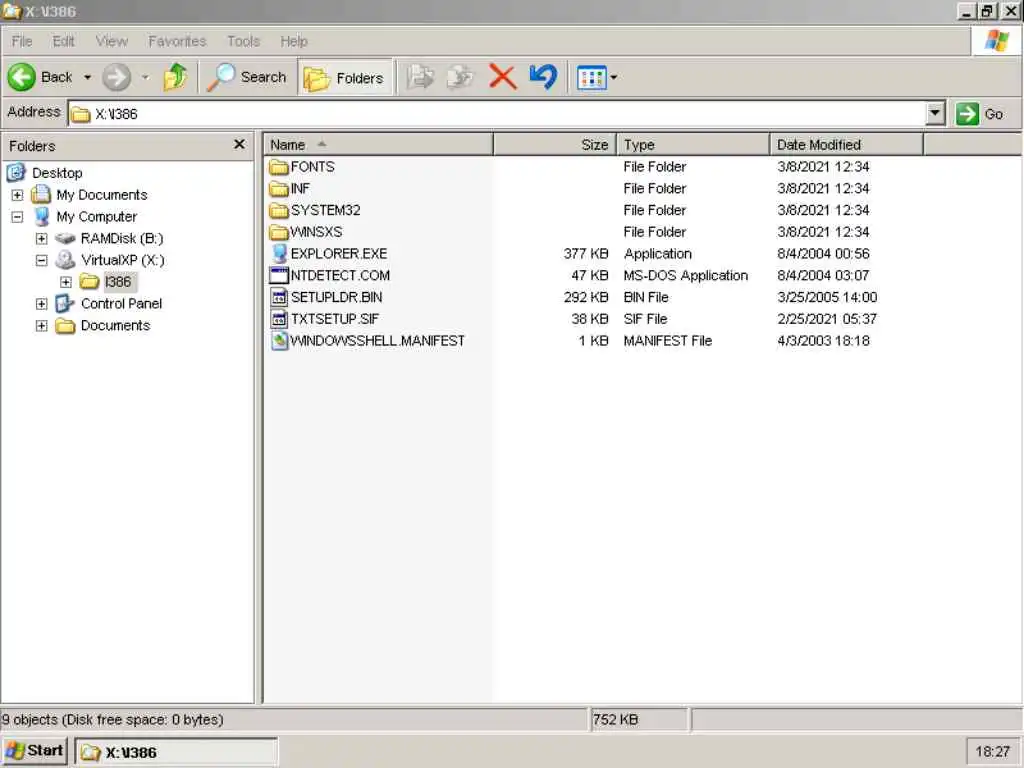The image size is (1024, 768).
Task: Click the 752 KB status bar entry
Action: (x=615, y=719)
